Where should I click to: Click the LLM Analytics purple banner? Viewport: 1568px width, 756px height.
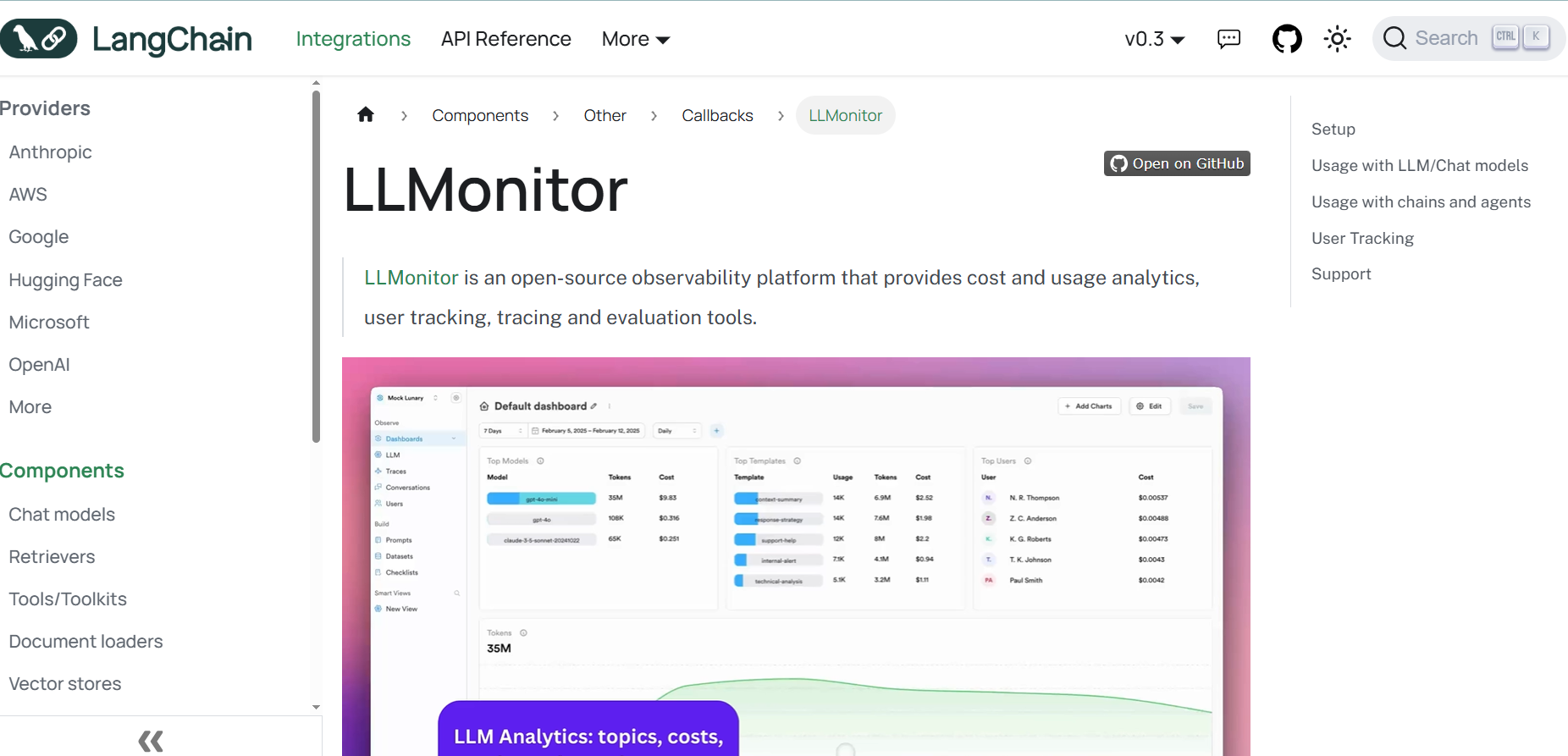tap(588, 729)
